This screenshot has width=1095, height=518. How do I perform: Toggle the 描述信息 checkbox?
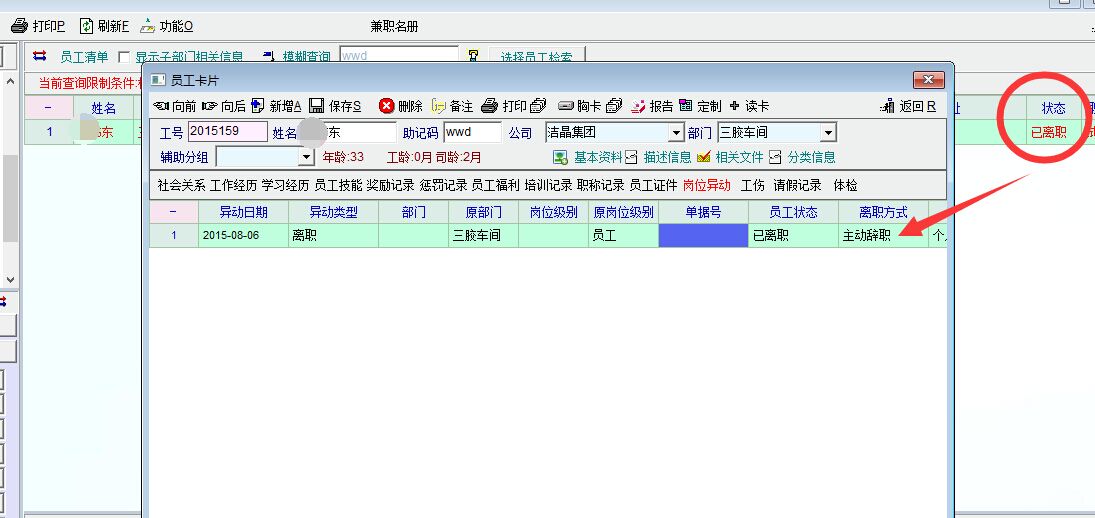[x=631, y=157]
